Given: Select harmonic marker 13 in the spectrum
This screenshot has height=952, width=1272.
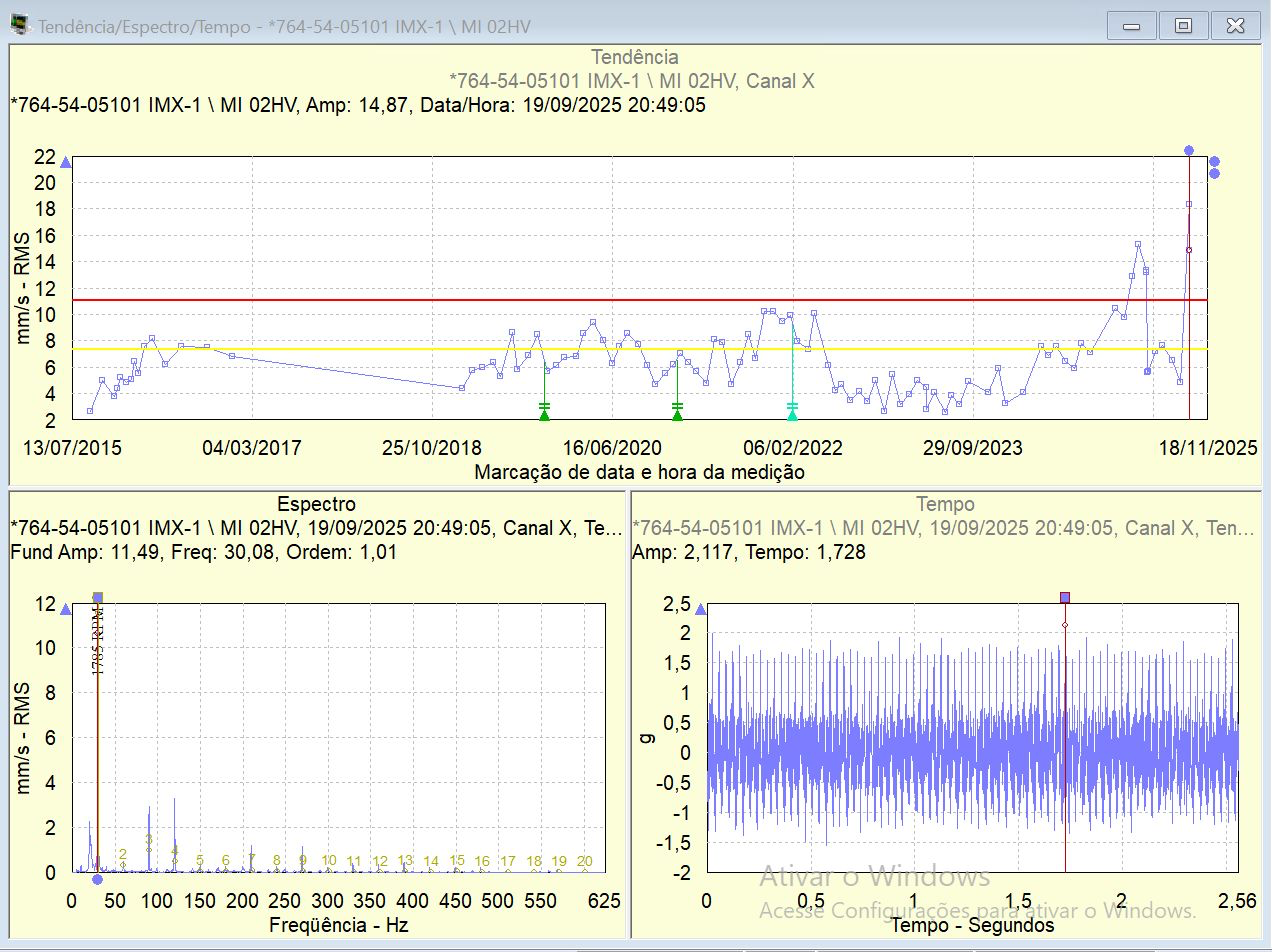Looking at the screenshot, I should tap(405, 860).
